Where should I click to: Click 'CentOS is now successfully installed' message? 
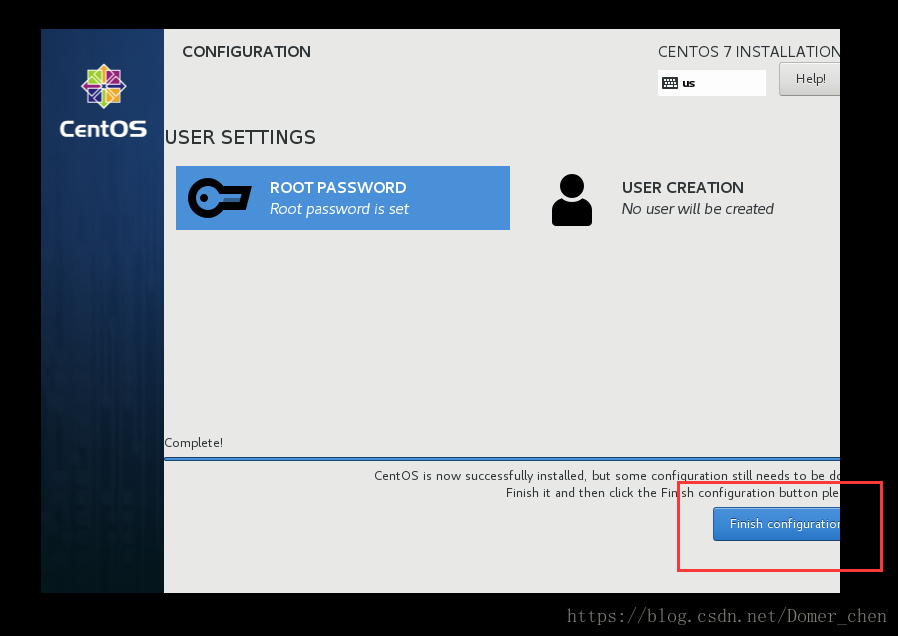(607, 476)
